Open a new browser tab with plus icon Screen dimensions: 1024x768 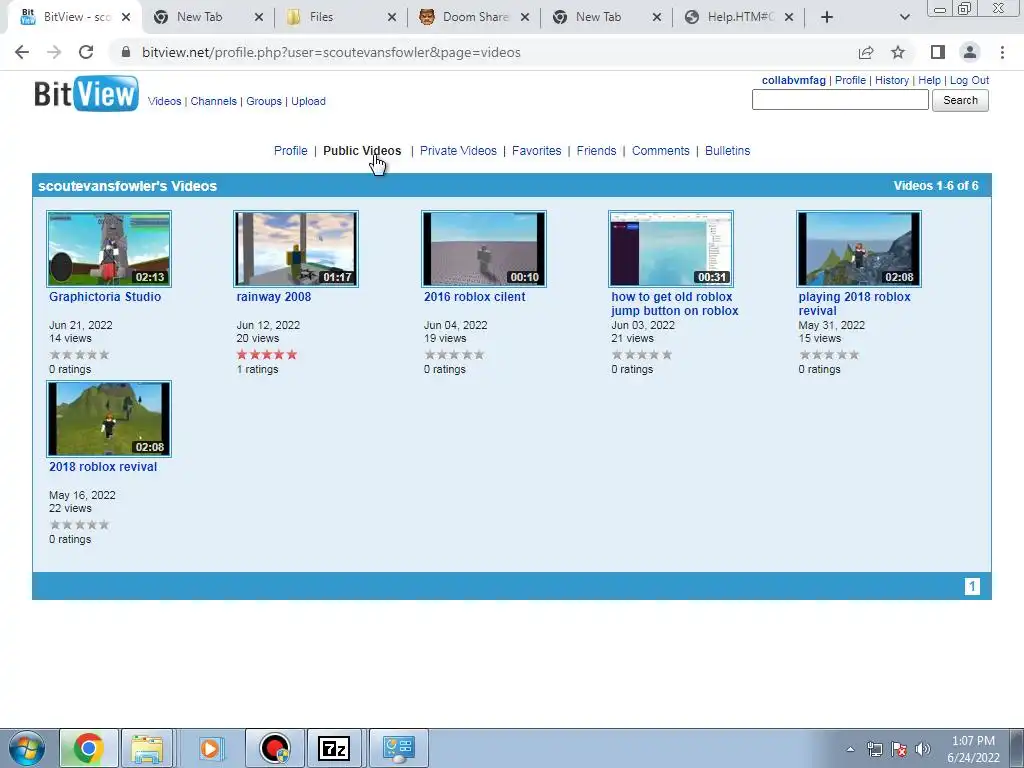827,18
